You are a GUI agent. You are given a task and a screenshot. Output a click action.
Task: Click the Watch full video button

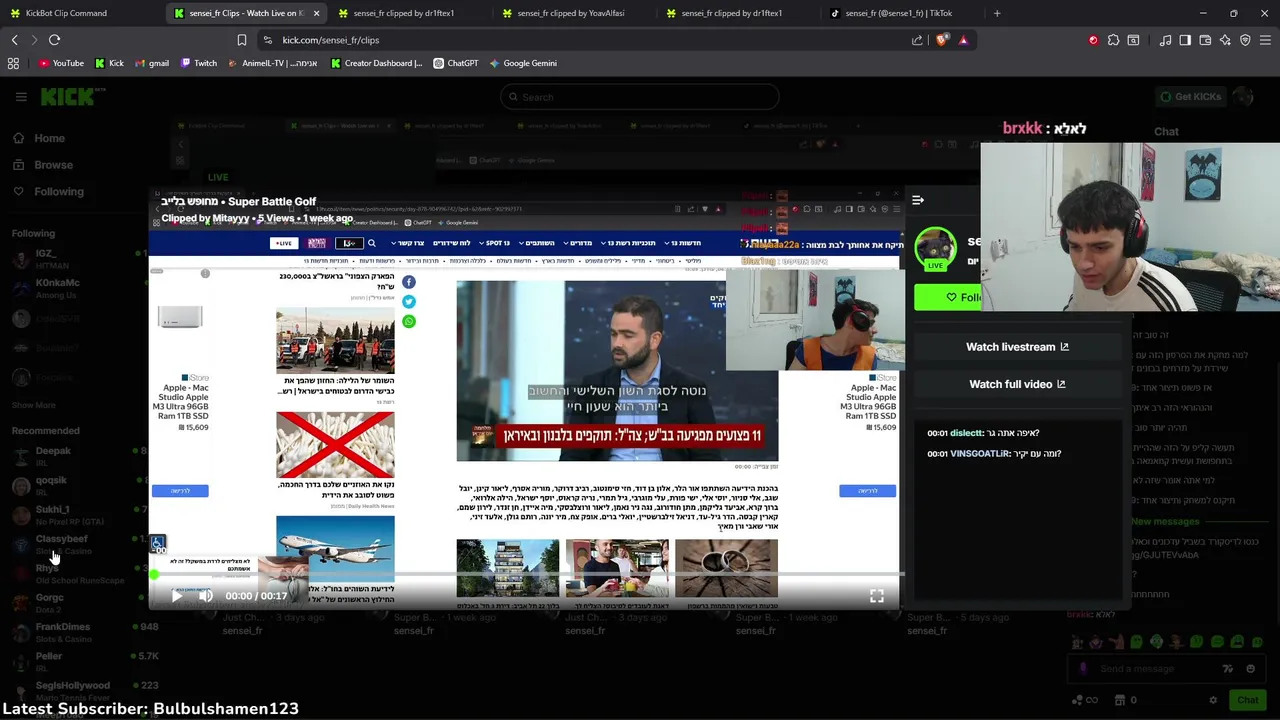(1017, 384)
